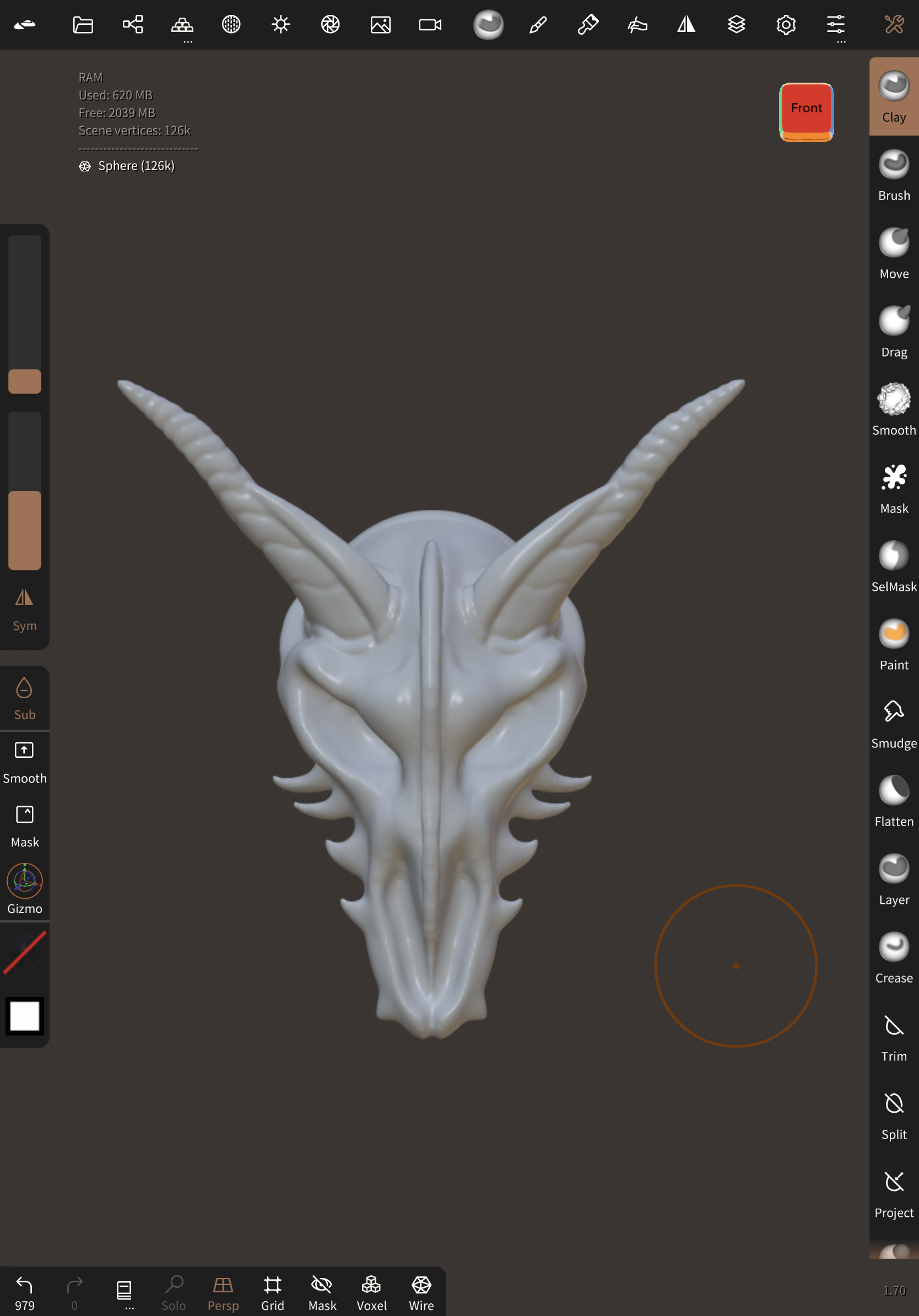Select the Sphere (126k) scene object
The image size is (919, 1316).
[x=136, y=165]
